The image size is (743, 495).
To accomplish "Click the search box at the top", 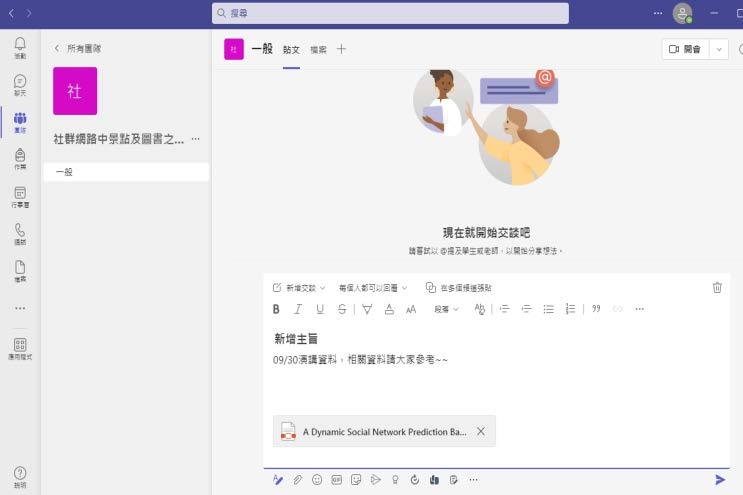I will click(x=390, y=13).
